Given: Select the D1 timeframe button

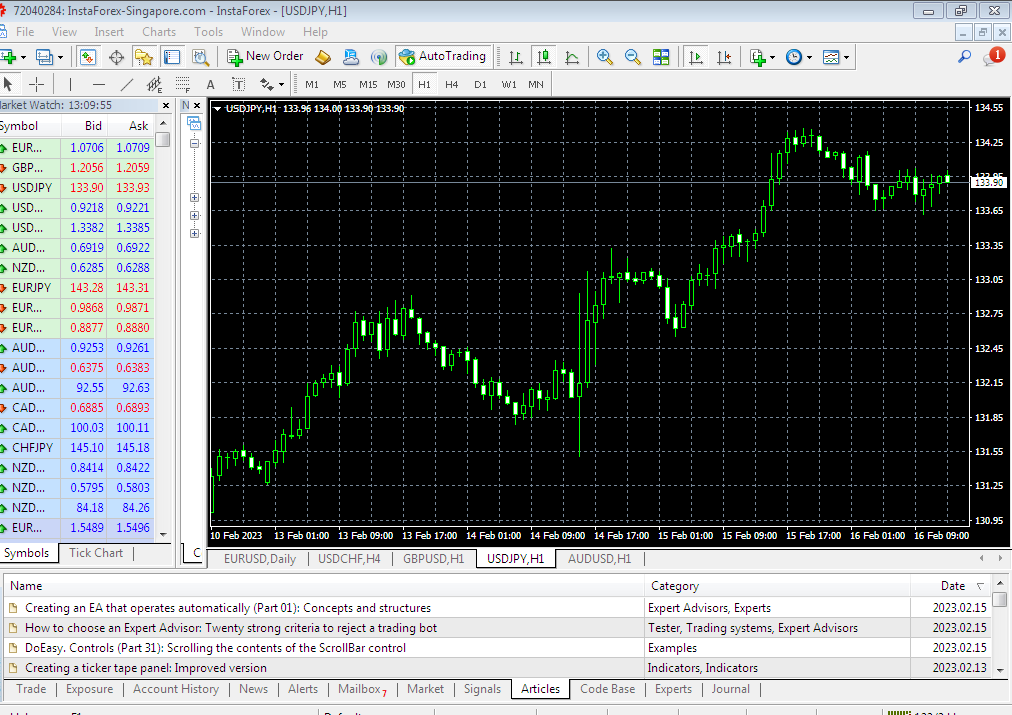Looking at the screenshot, I should 480,85.
